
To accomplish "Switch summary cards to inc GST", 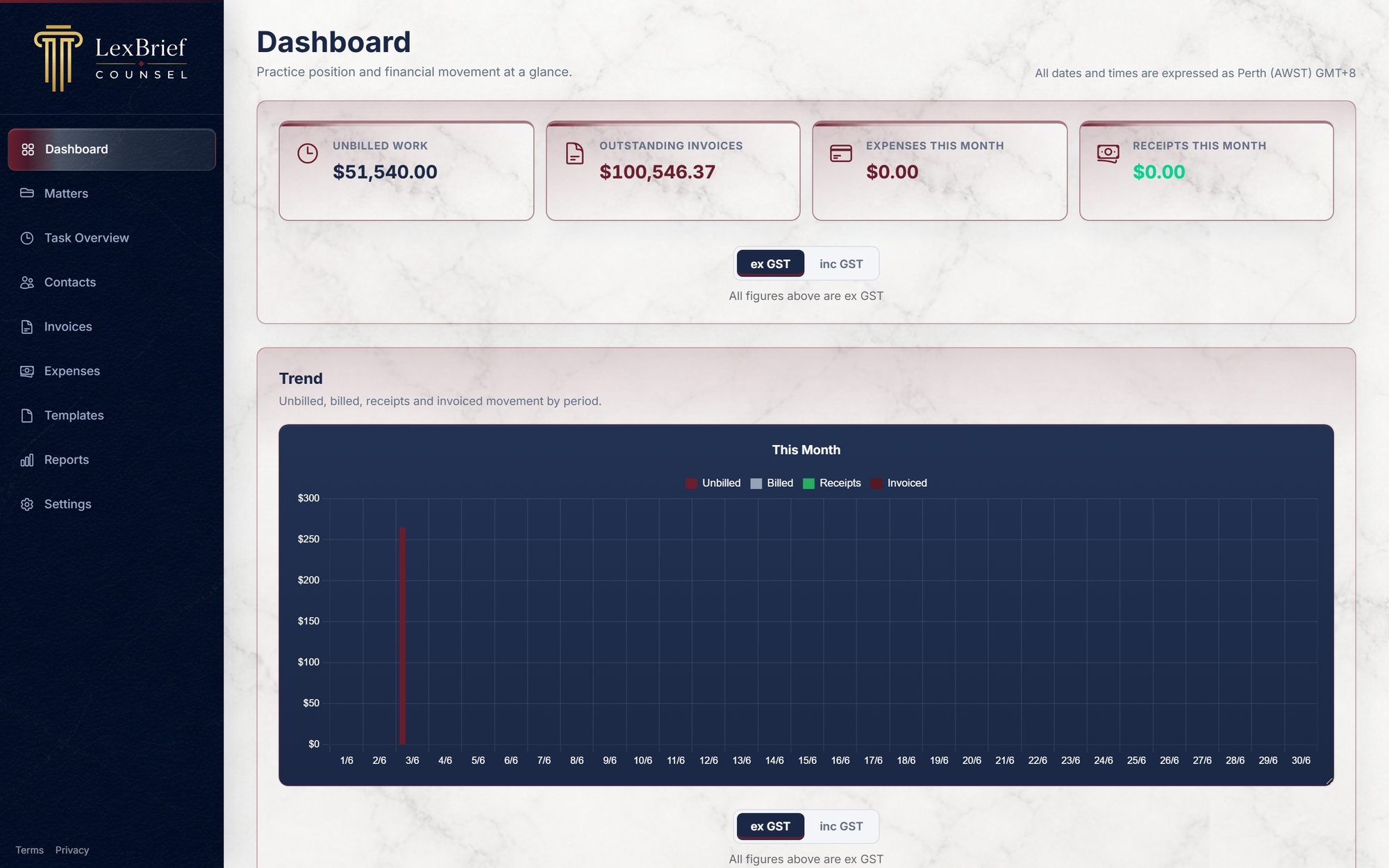I will click(x=841, y=264).
